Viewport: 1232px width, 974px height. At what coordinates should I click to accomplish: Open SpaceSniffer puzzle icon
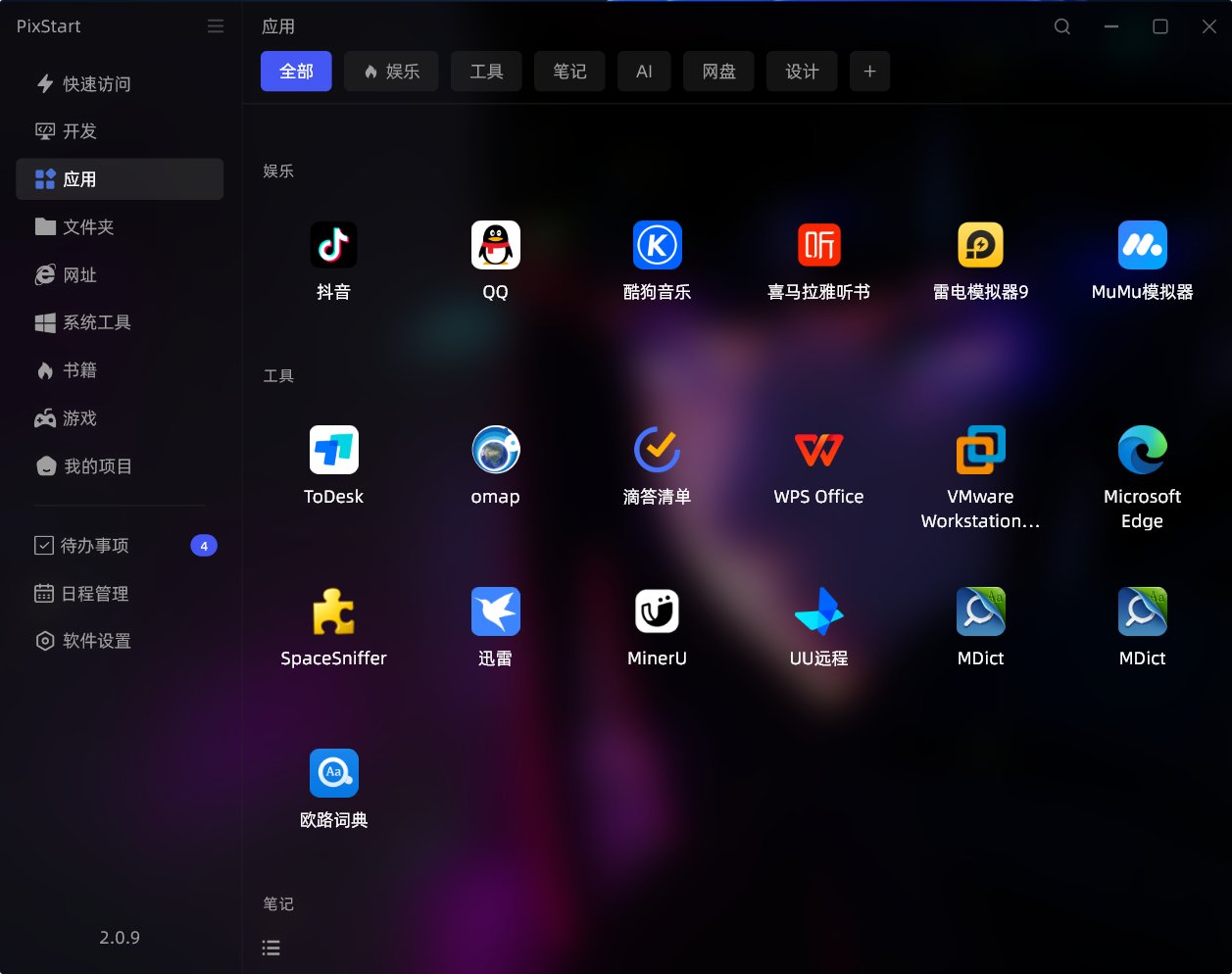click(333, 611)
